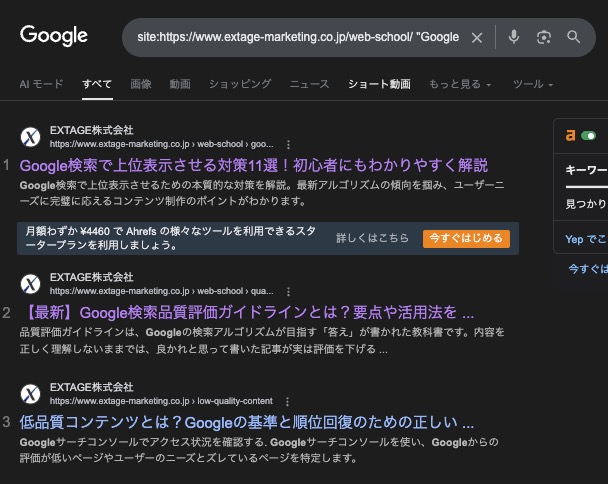Open three-dot menu of low-quality-content result
This screenshot has height=484, width=608.
point(287,402)
